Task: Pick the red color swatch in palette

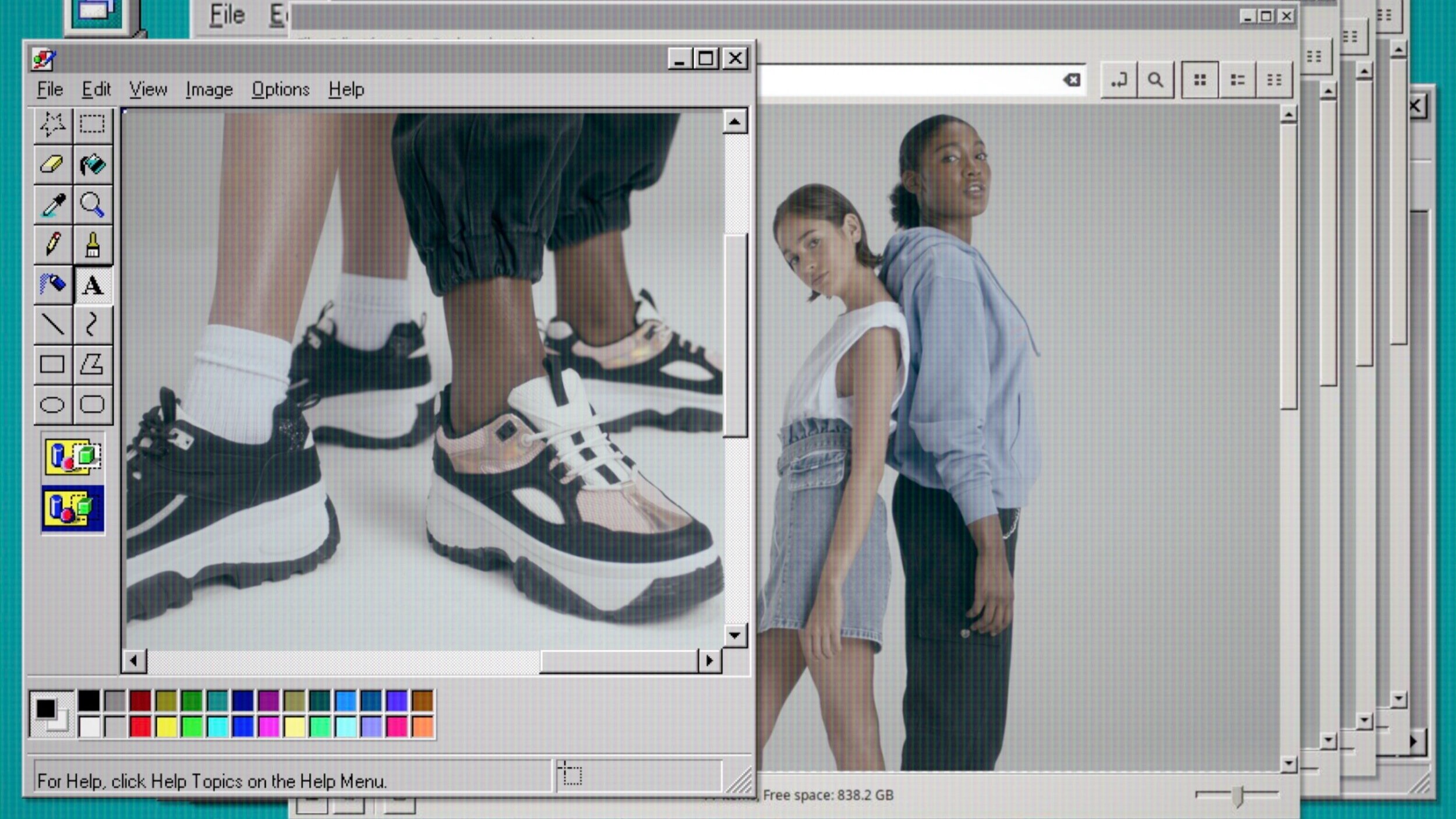Action: click(x=140, y=726)
